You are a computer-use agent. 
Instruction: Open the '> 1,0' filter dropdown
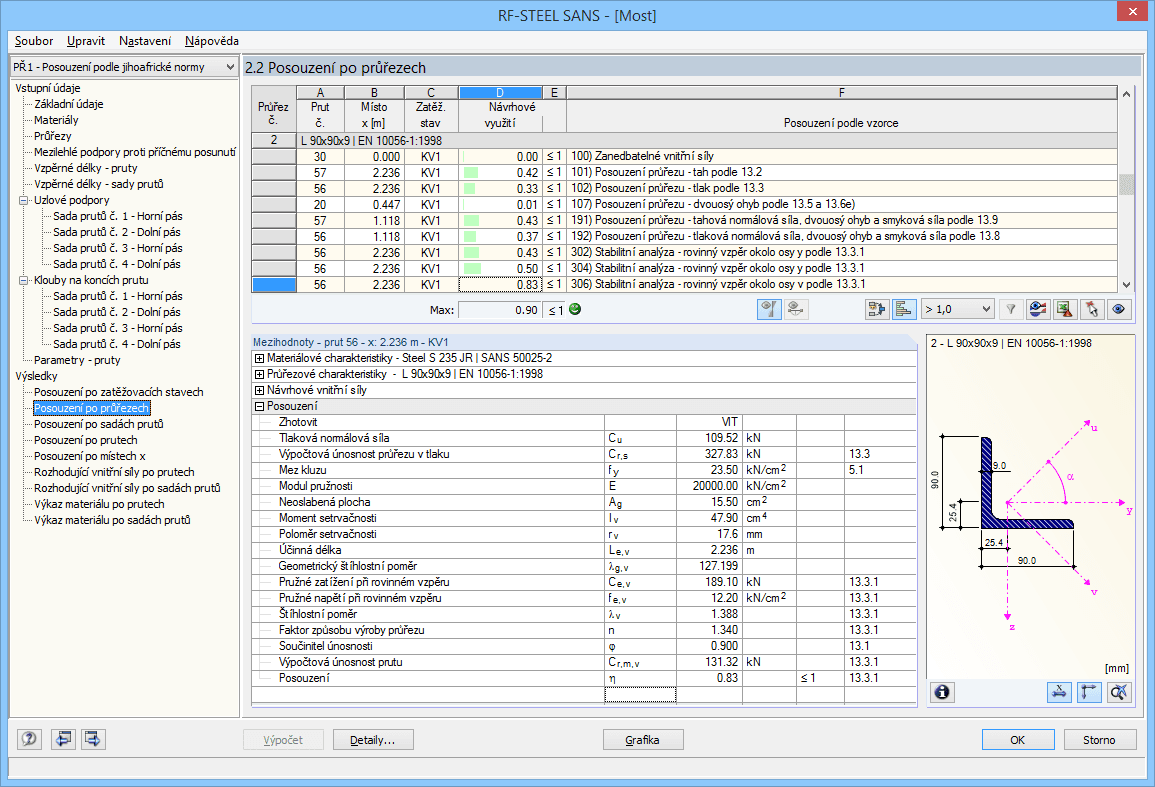958,309
